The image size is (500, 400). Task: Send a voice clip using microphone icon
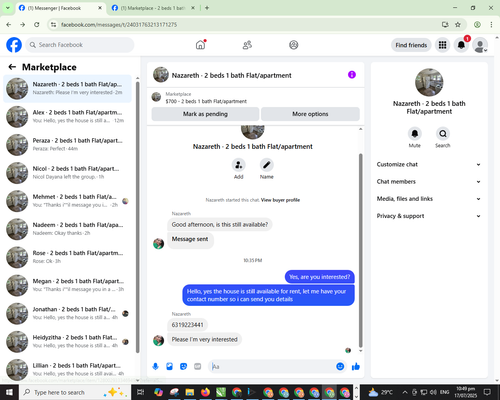[x=155, y=367]
